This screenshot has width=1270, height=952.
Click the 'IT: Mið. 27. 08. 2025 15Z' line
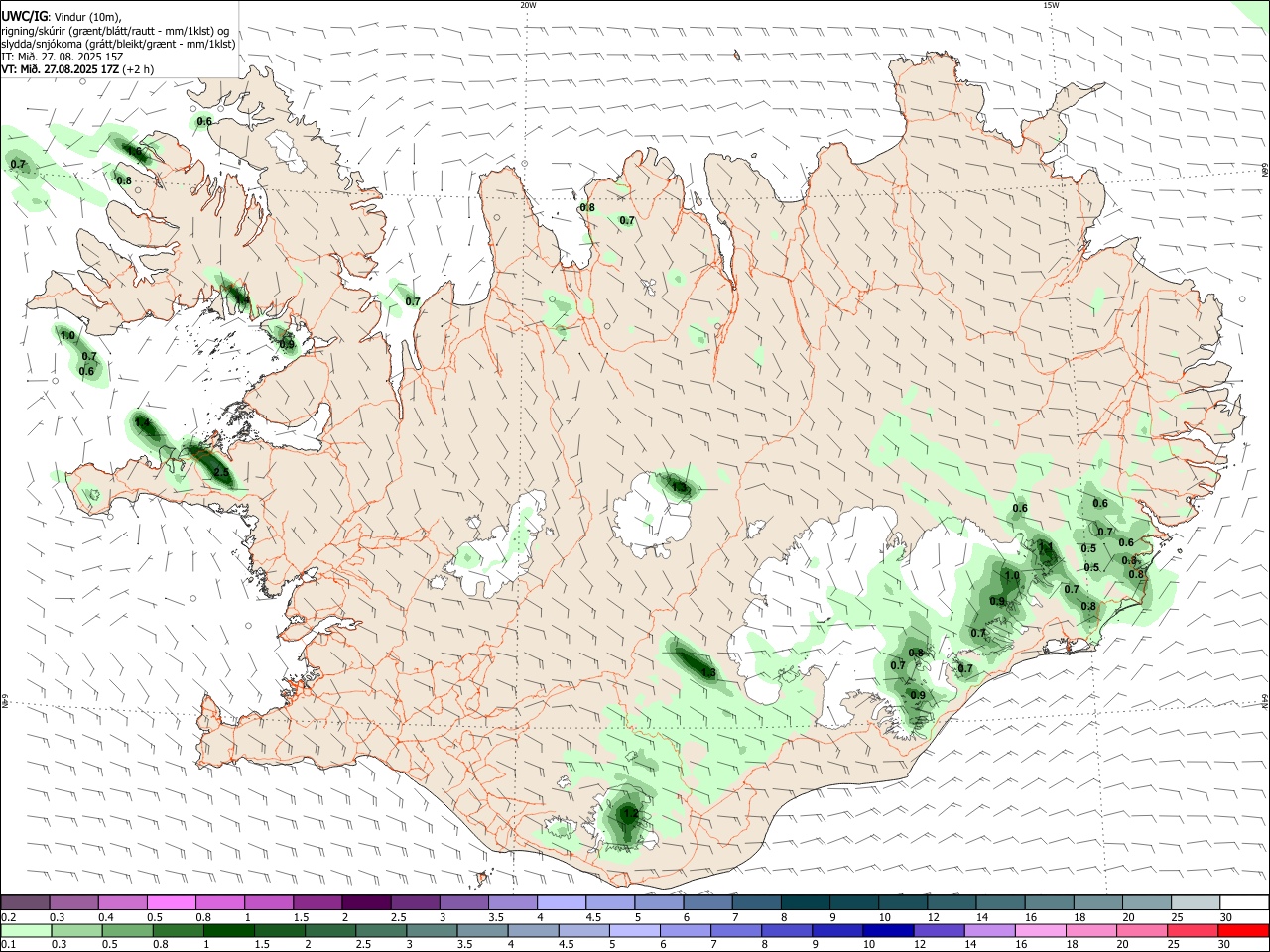click(x=63, y=57)
